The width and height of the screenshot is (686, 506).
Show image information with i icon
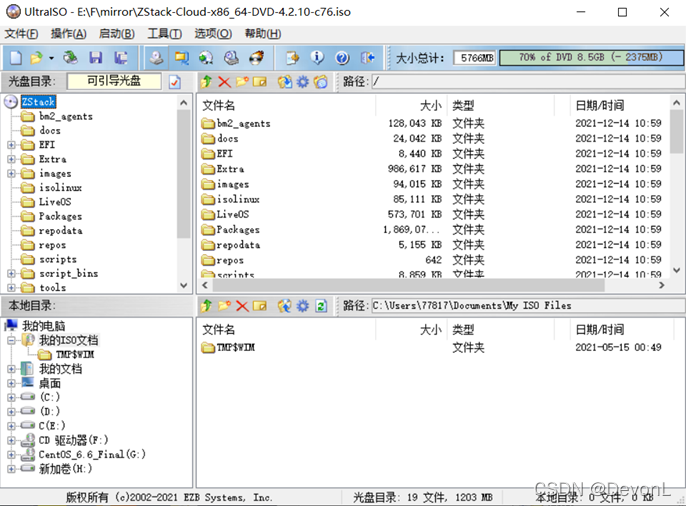317,57
